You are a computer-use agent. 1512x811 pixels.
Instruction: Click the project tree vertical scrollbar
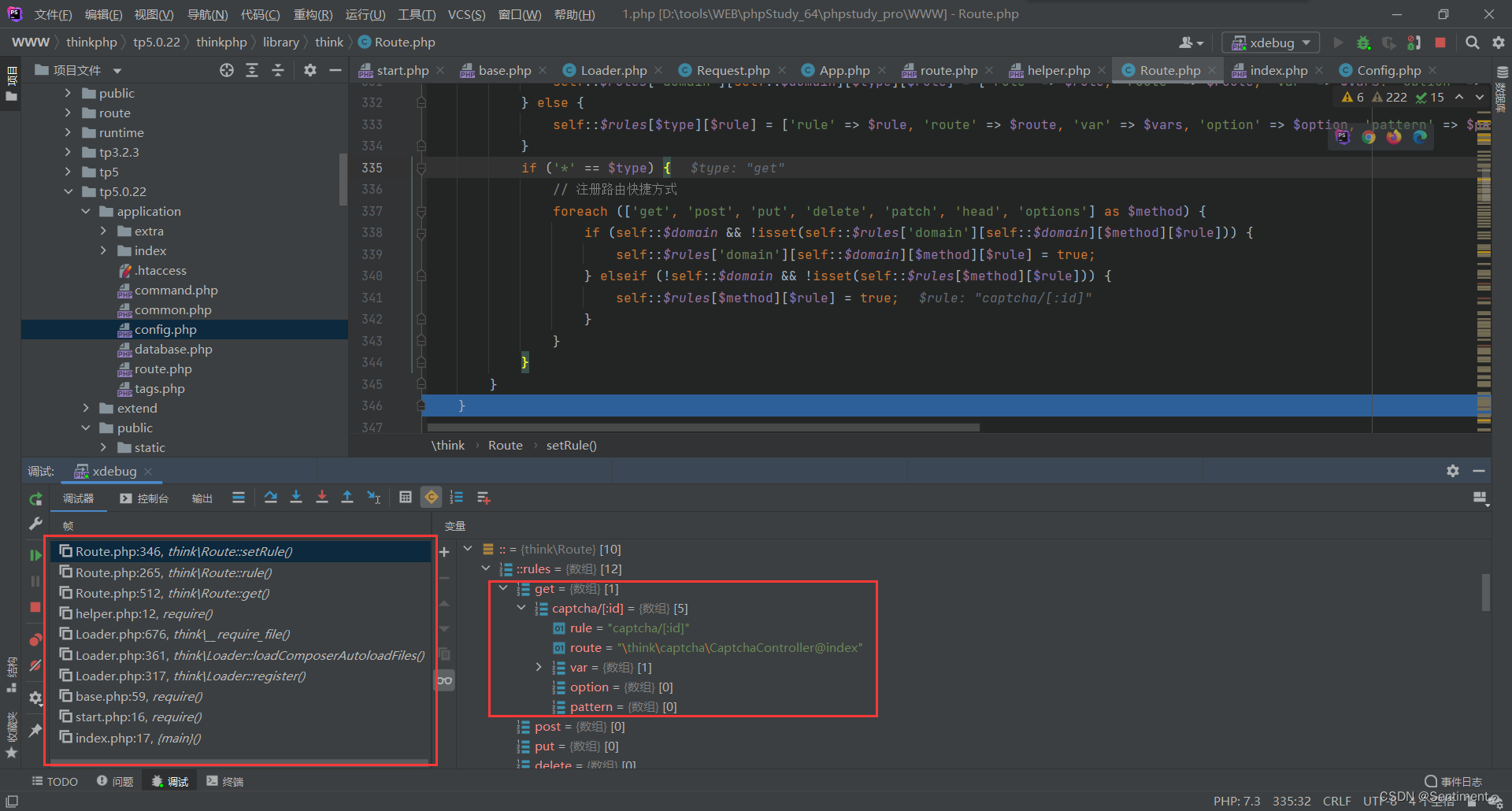tap(343, 180)
